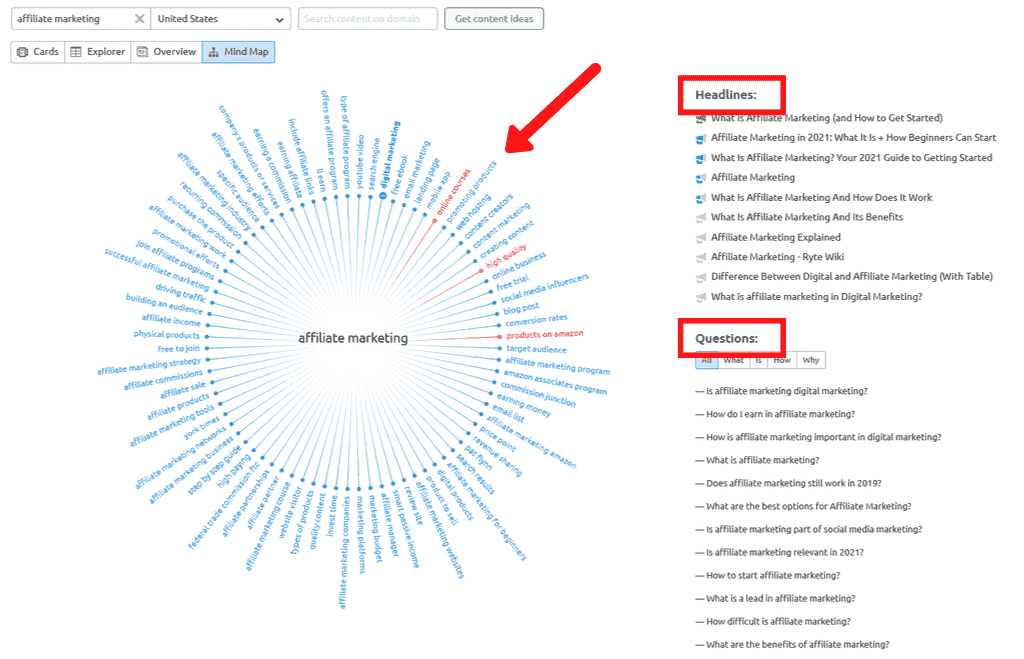
Task: Click megaphone icon beside 'What is Affiliate Marketing (and How'
Action: pyautogui.click(x=701, y=119)
